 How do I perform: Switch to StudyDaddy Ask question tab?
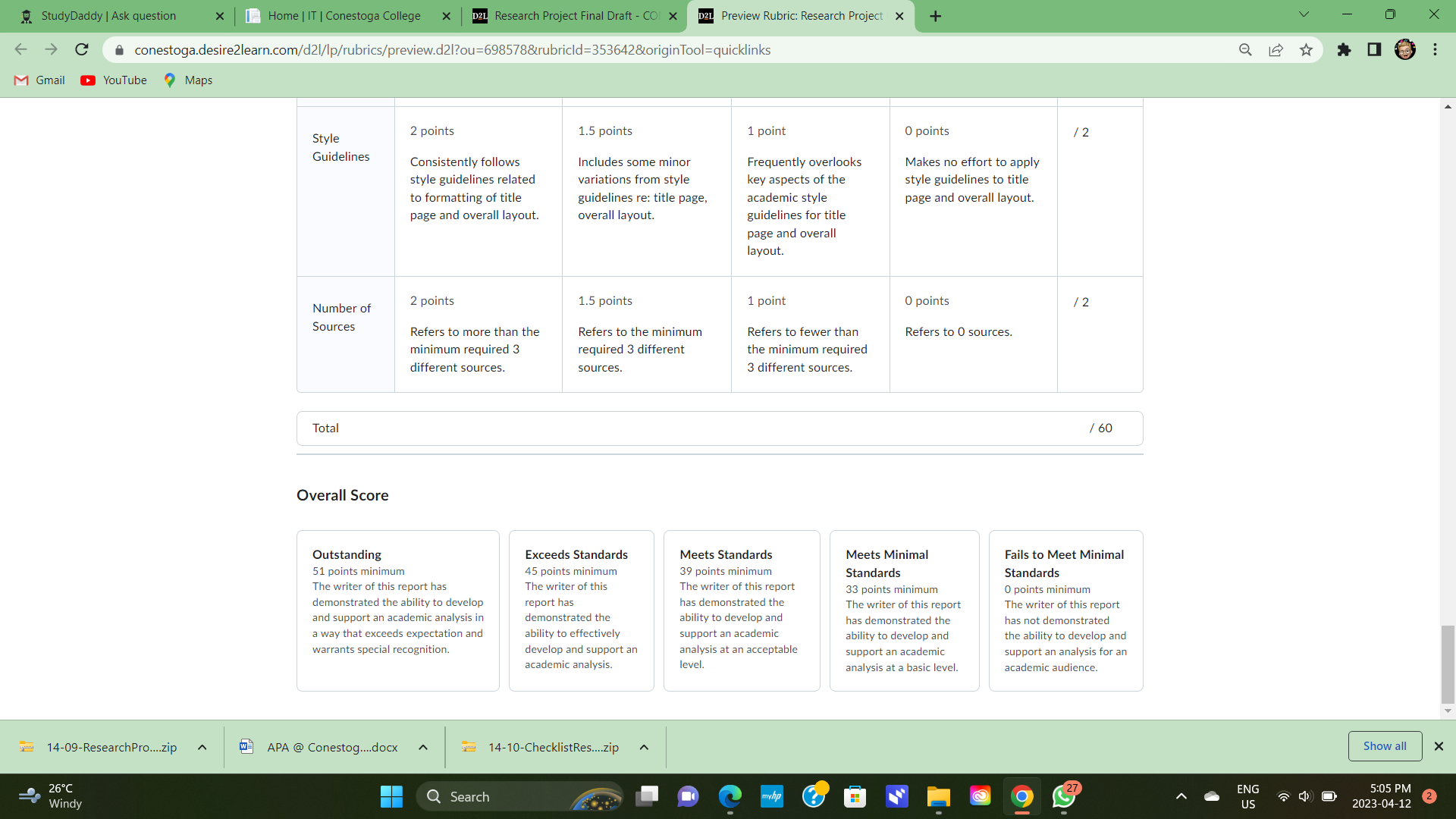(108, 16)
